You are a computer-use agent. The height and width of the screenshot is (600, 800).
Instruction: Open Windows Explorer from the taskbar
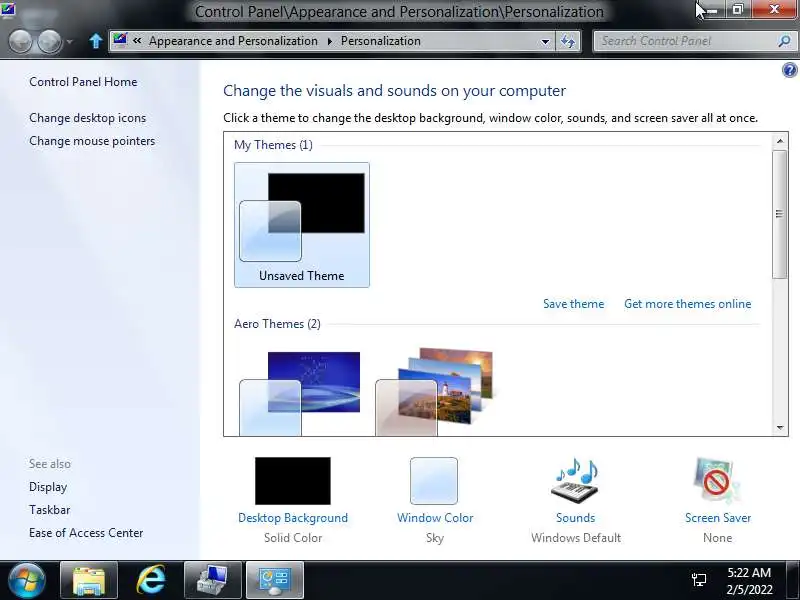pyautogui.click(x=89, y=581)
